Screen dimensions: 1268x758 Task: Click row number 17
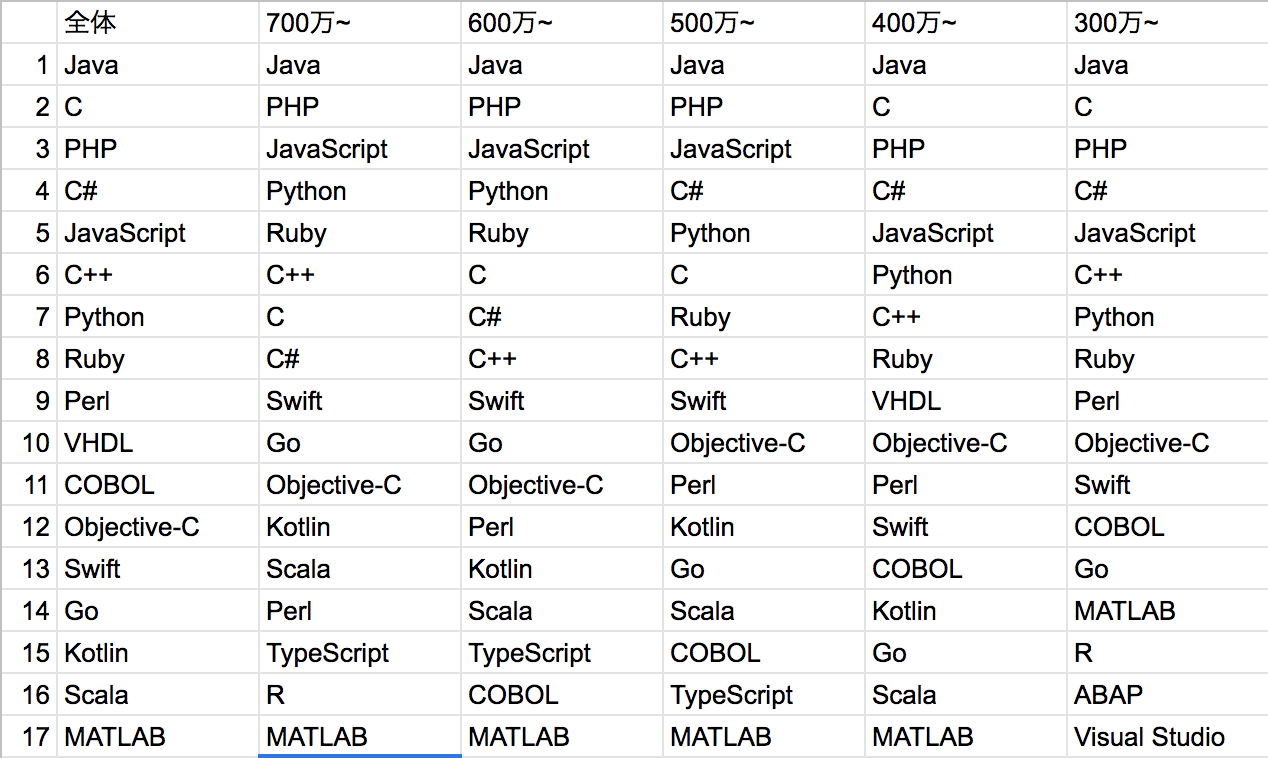(x=35, y=738)
